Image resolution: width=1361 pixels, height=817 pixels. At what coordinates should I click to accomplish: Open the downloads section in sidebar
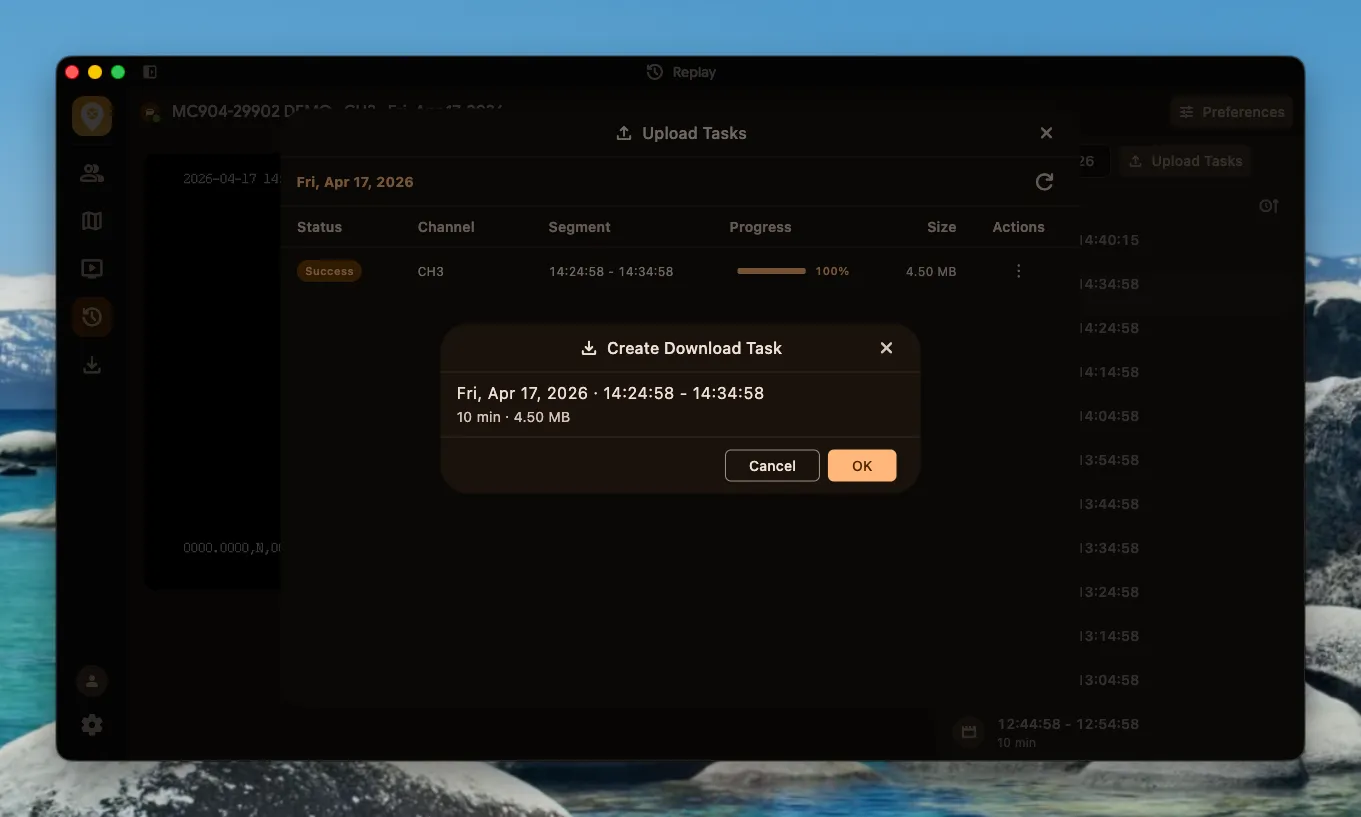(x=92, y=365)
